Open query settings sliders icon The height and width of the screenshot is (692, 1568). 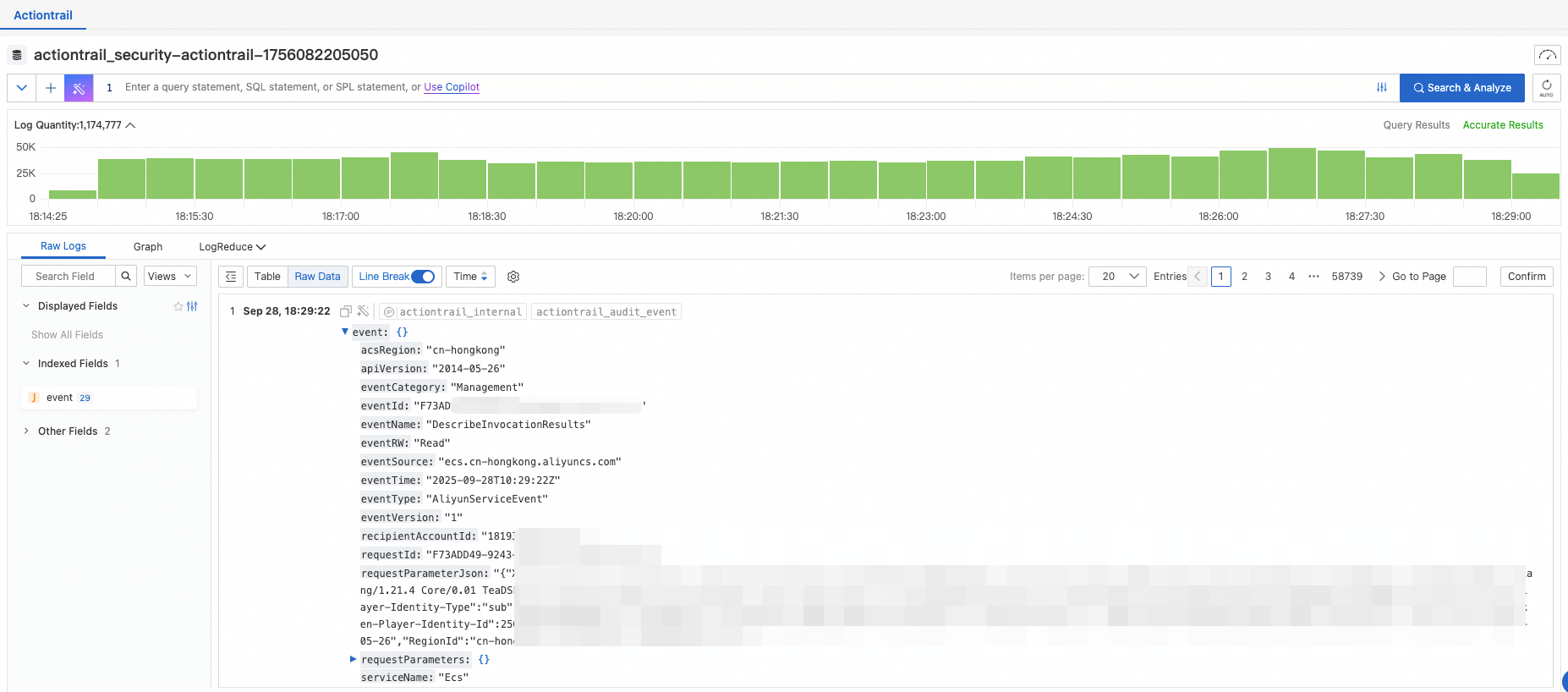tap(1382, 87)
